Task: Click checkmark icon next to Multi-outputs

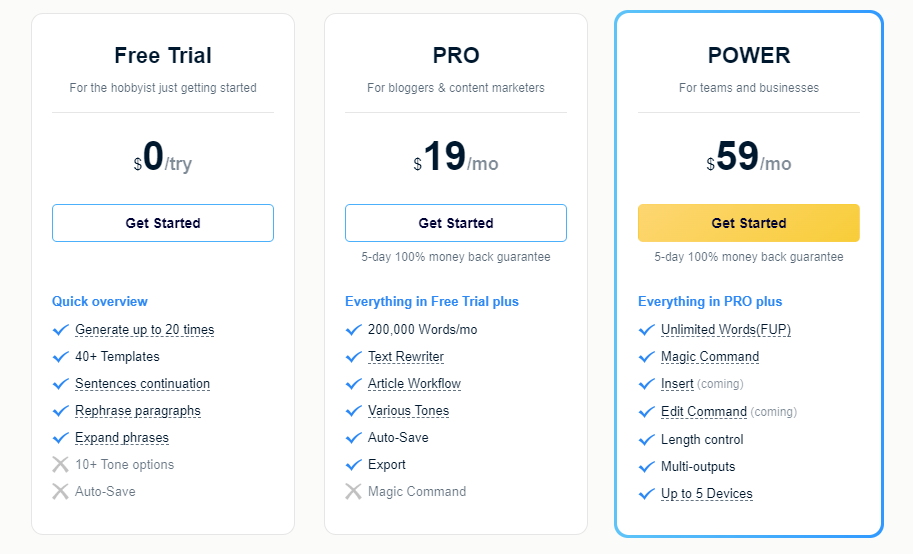Action: pyautogui.click(x=646, y=467)
